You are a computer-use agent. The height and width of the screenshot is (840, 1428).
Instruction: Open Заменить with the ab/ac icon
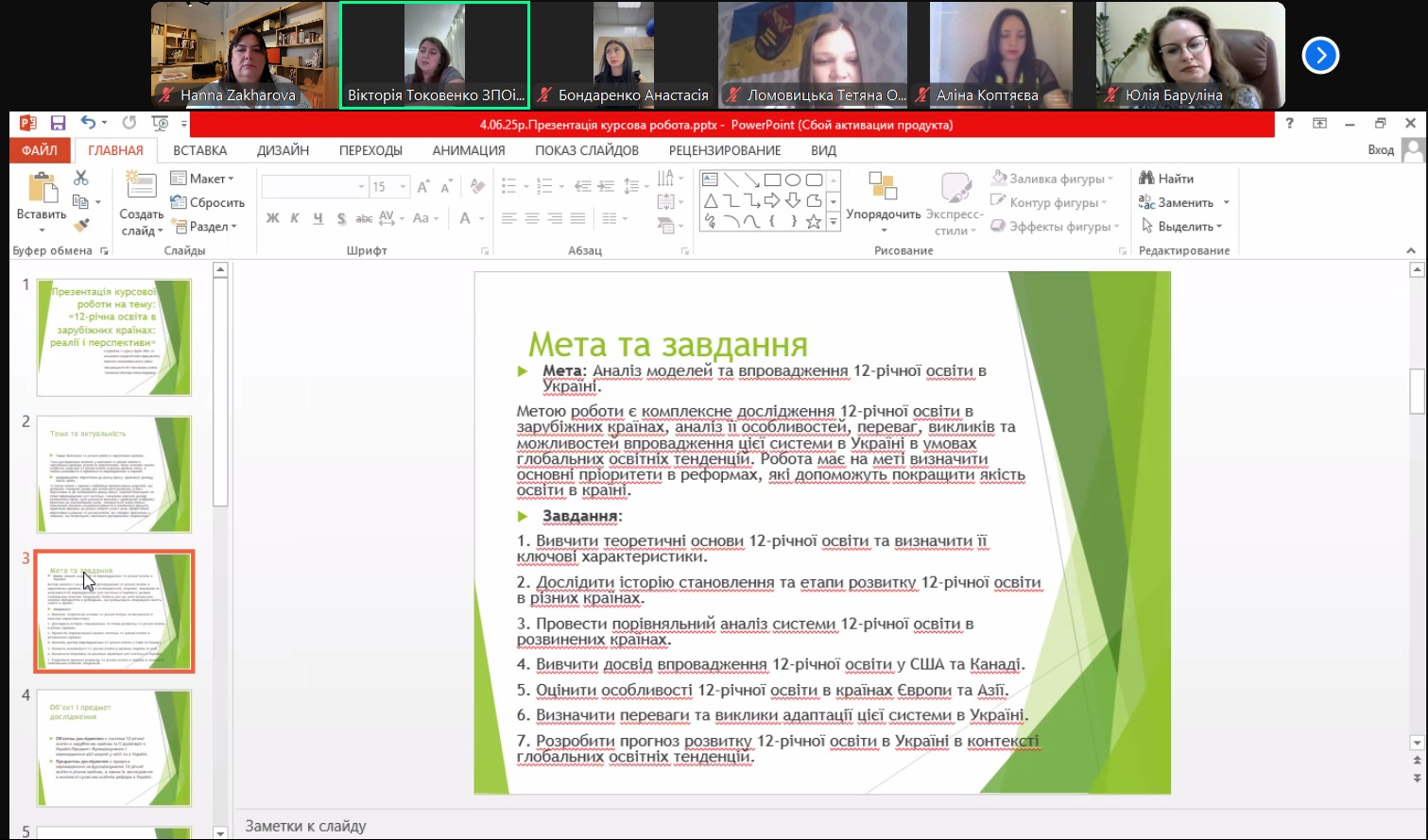1147,201
